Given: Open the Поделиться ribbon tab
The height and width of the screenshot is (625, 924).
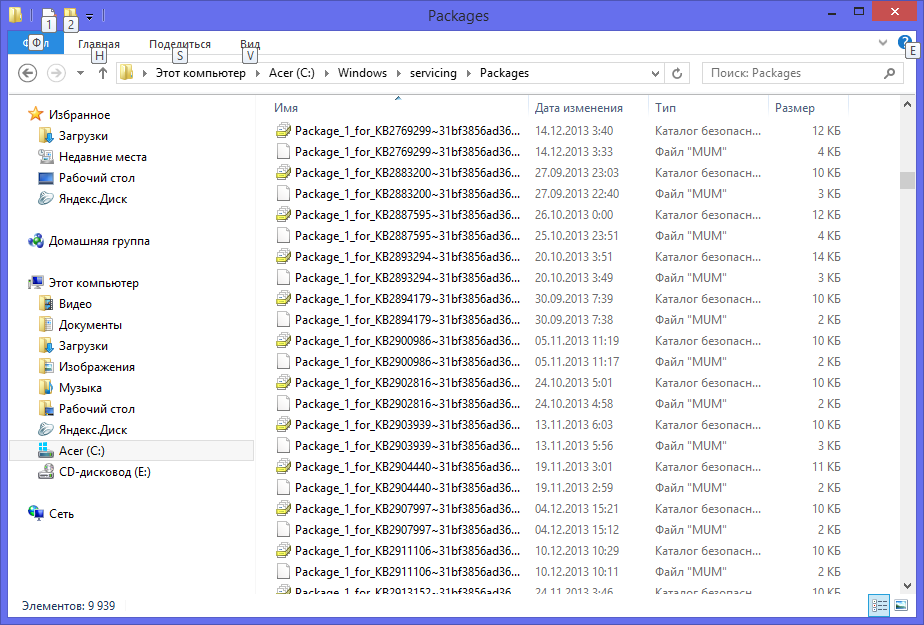Looking at the screenshot, I should tap(180, 44).
